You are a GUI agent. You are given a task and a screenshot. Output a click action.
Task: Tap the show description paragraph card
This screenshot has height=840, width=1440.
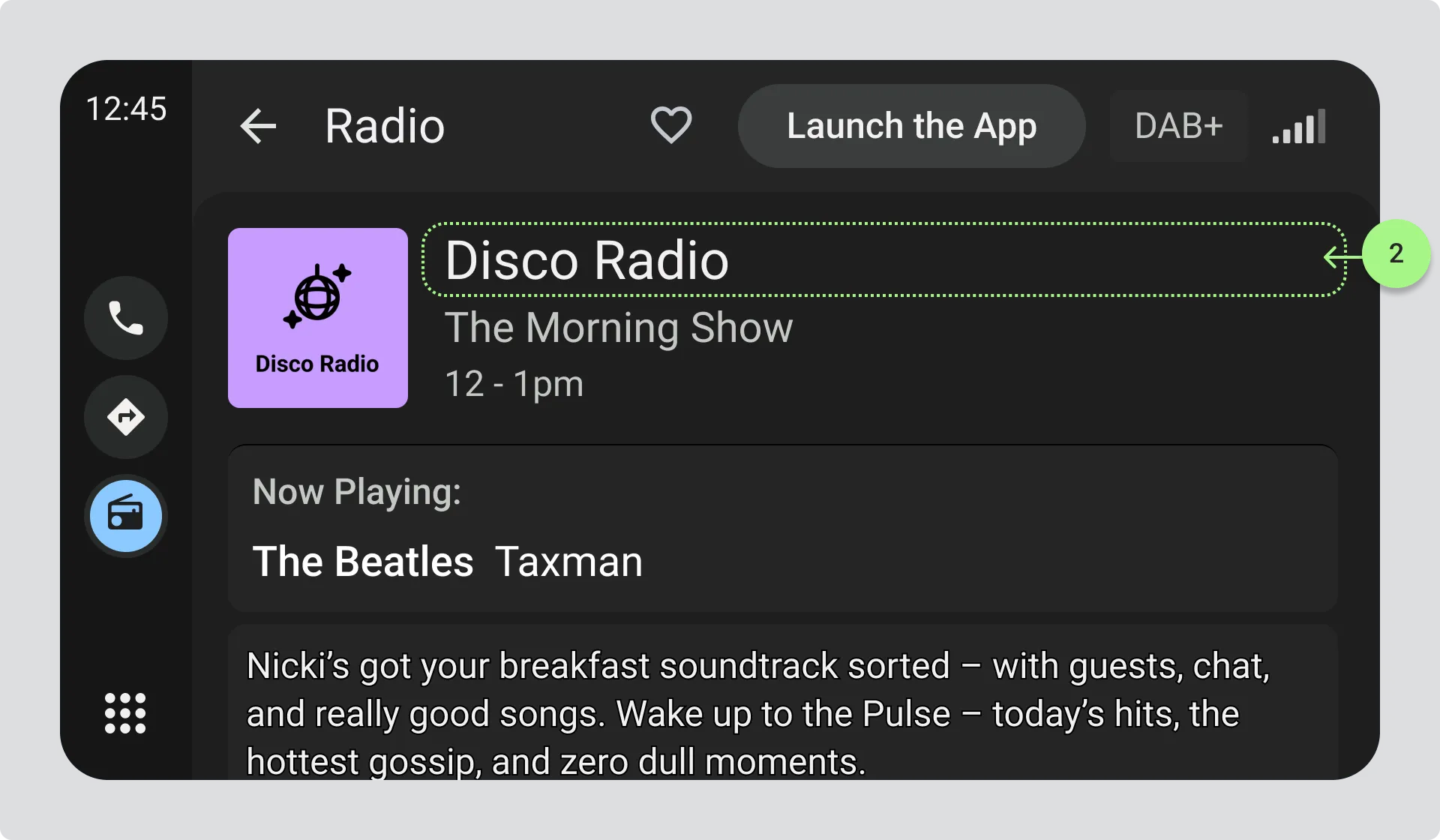click(757, 712)
